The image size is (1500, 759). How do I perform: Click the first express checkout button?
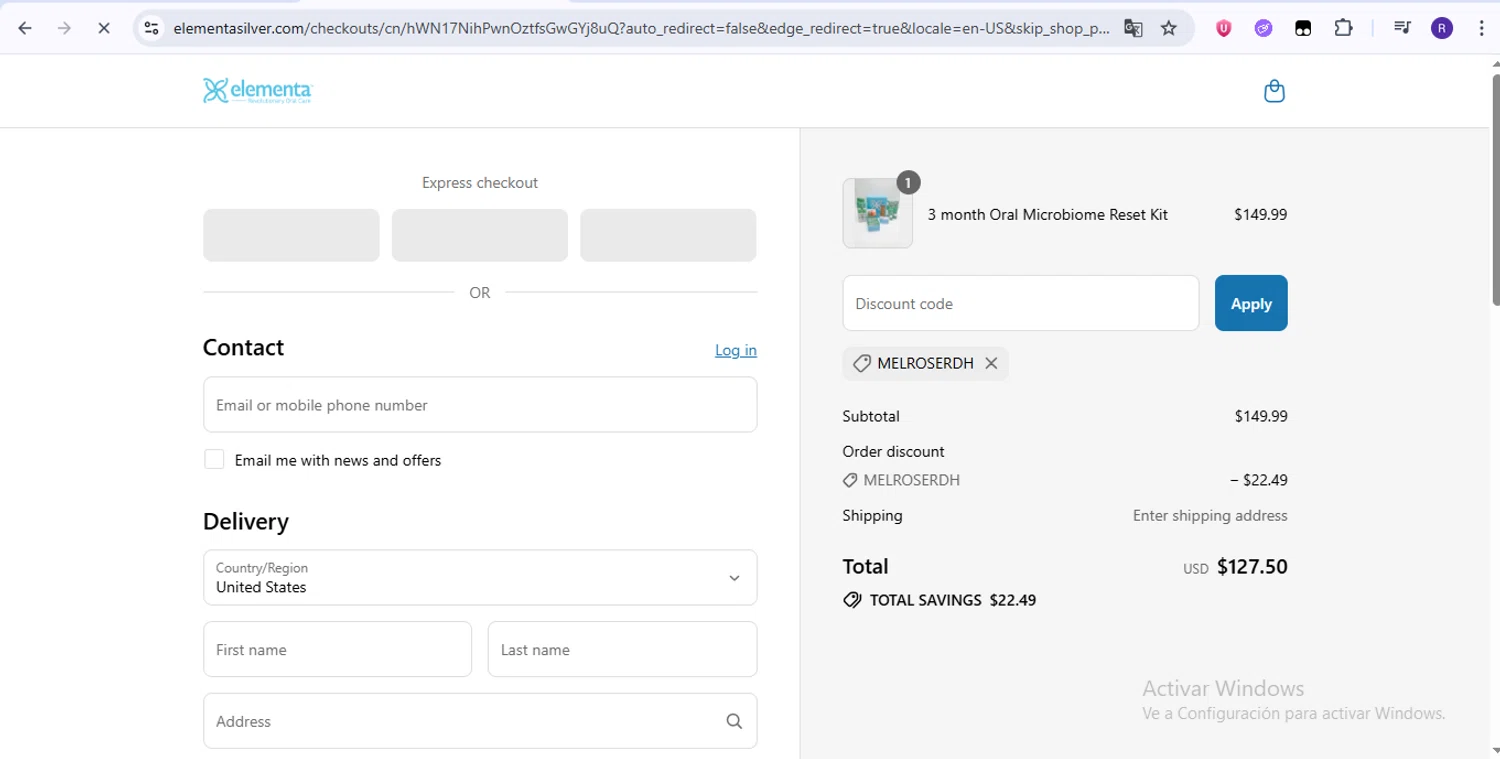coord(291,235)
